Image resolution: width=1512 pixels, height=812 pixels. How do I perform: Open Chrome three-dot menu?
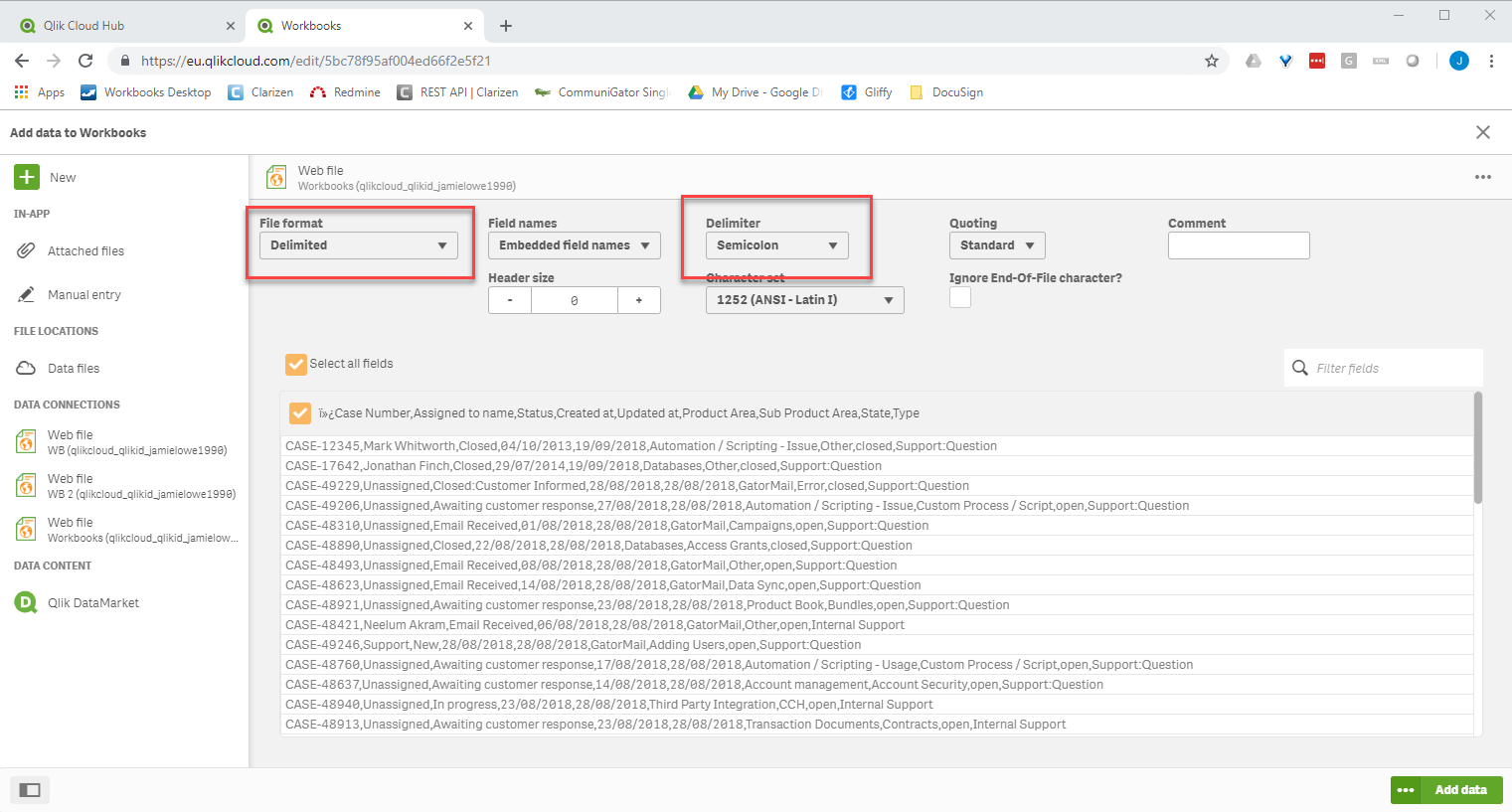[1491, 61]
